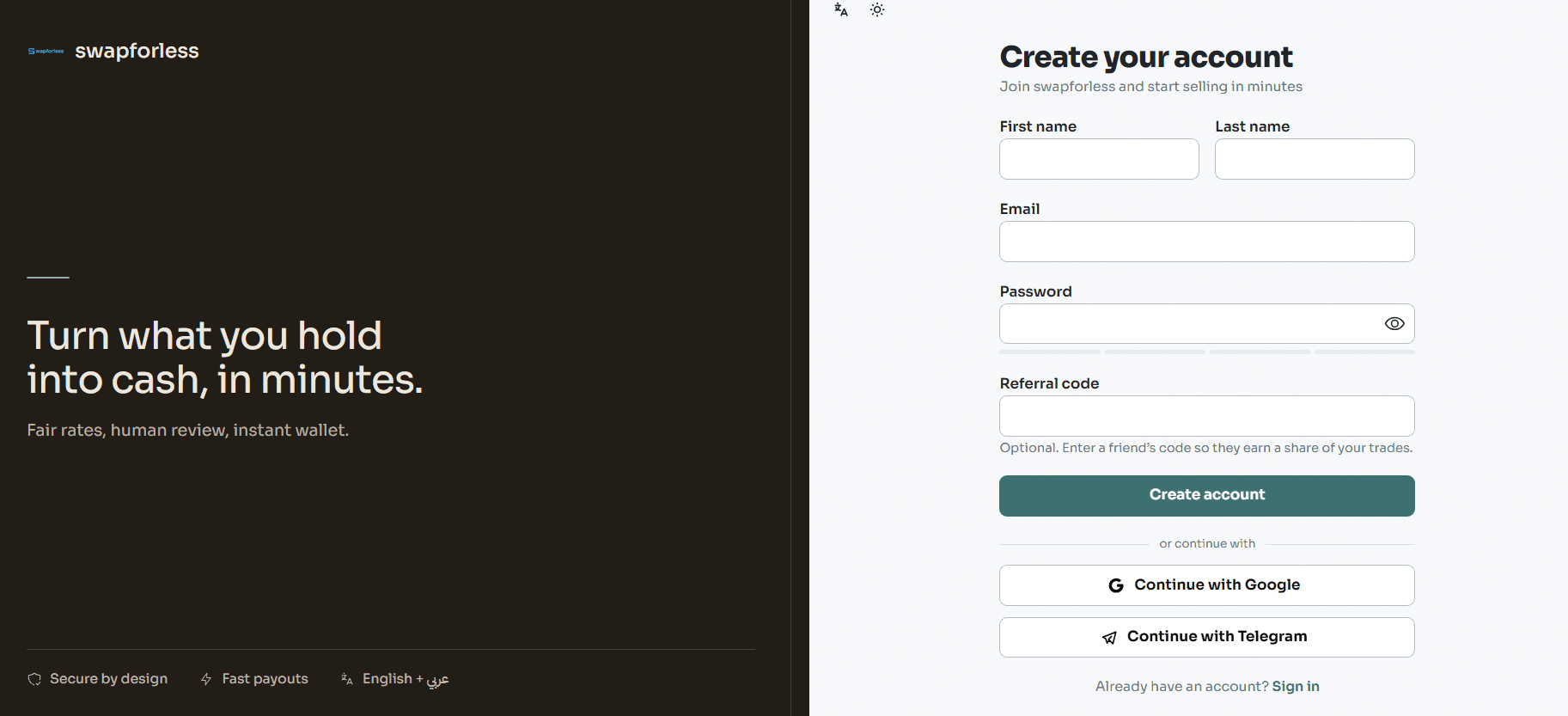Submit the Create account button
Screen dimensions: 1568x716
pos(1207,496)
